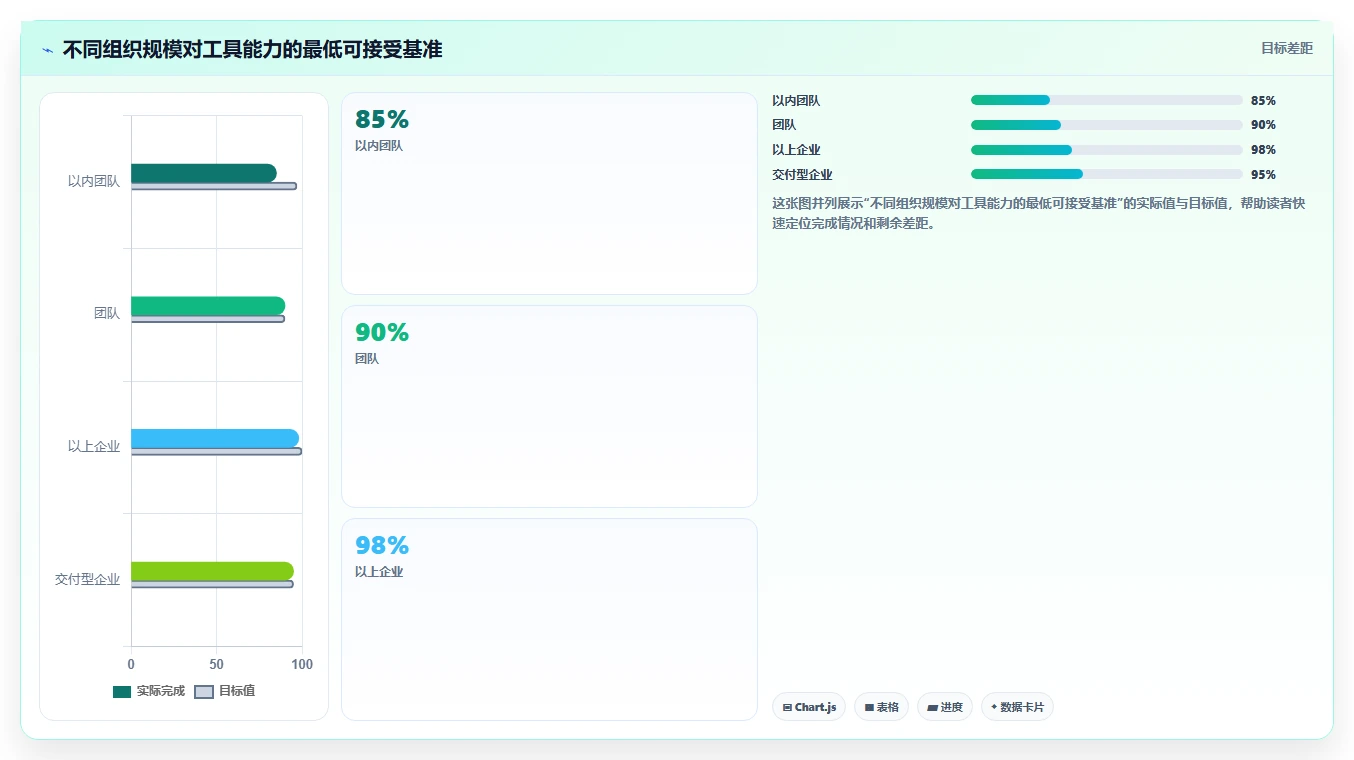The image size is (1354, 760).
Task: Click the grey target bar under the 以内团队 bar
Action: pyautogui.click(x=214, y=186)
